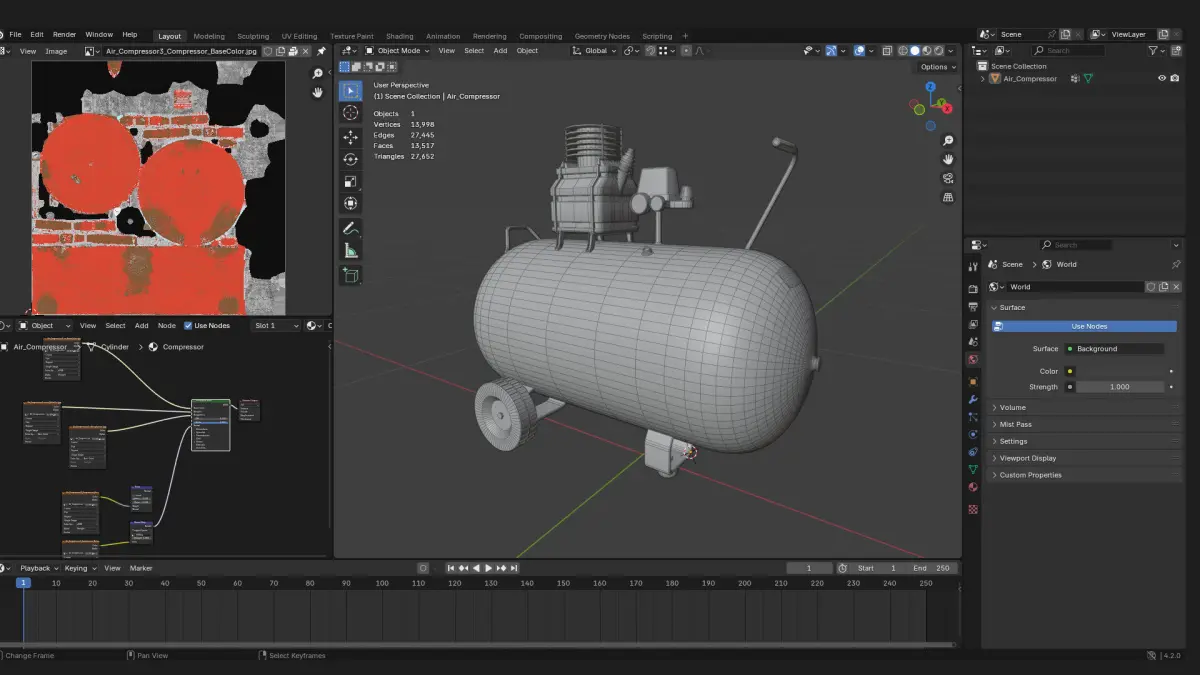The height and width of the screenshot is (675, 1200).
Task: Open the viewport Options button
Action: [937, 67]
